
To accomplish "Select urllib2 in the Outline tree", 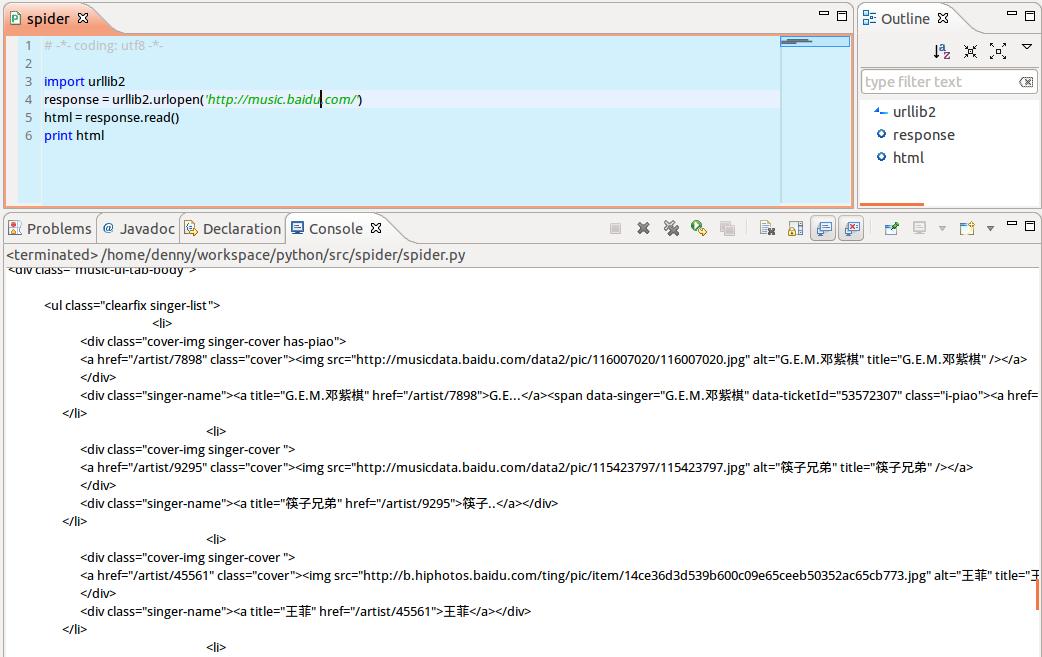I will click(914, 112).
